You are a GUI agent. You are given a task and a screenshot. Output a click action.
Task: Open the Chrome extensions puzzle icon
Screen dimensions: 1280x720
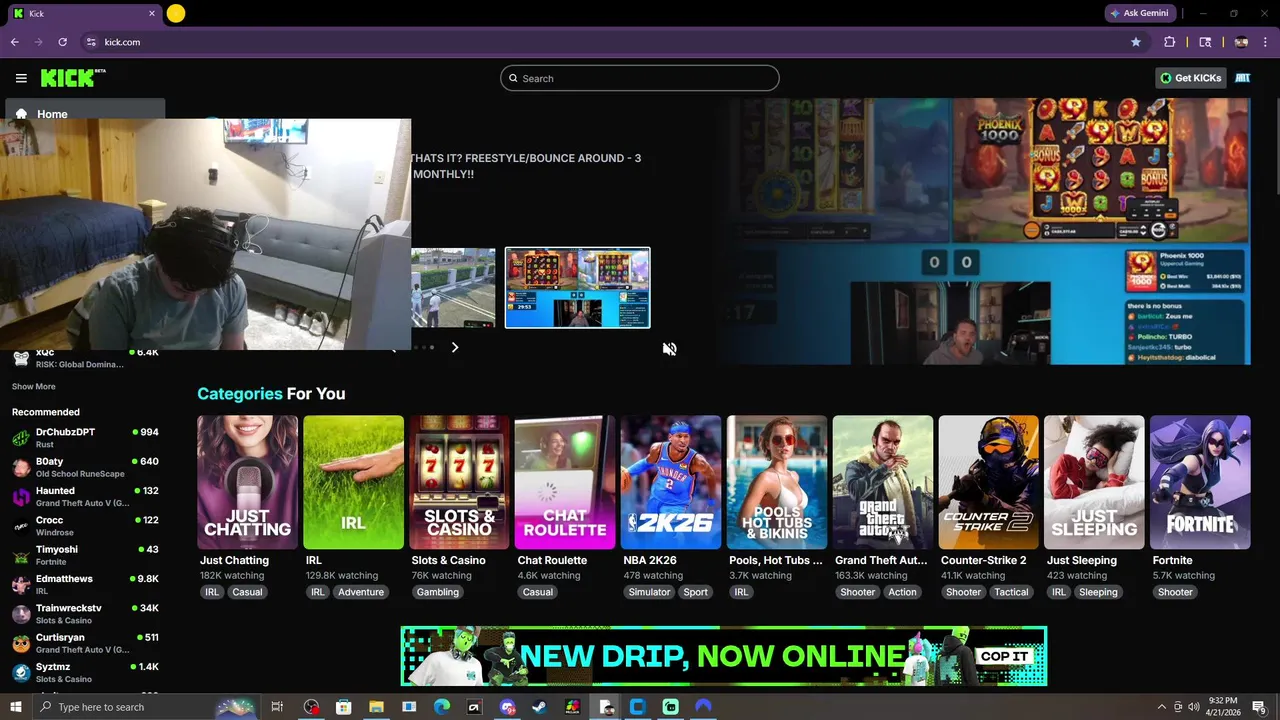(x=1170, y=42)
